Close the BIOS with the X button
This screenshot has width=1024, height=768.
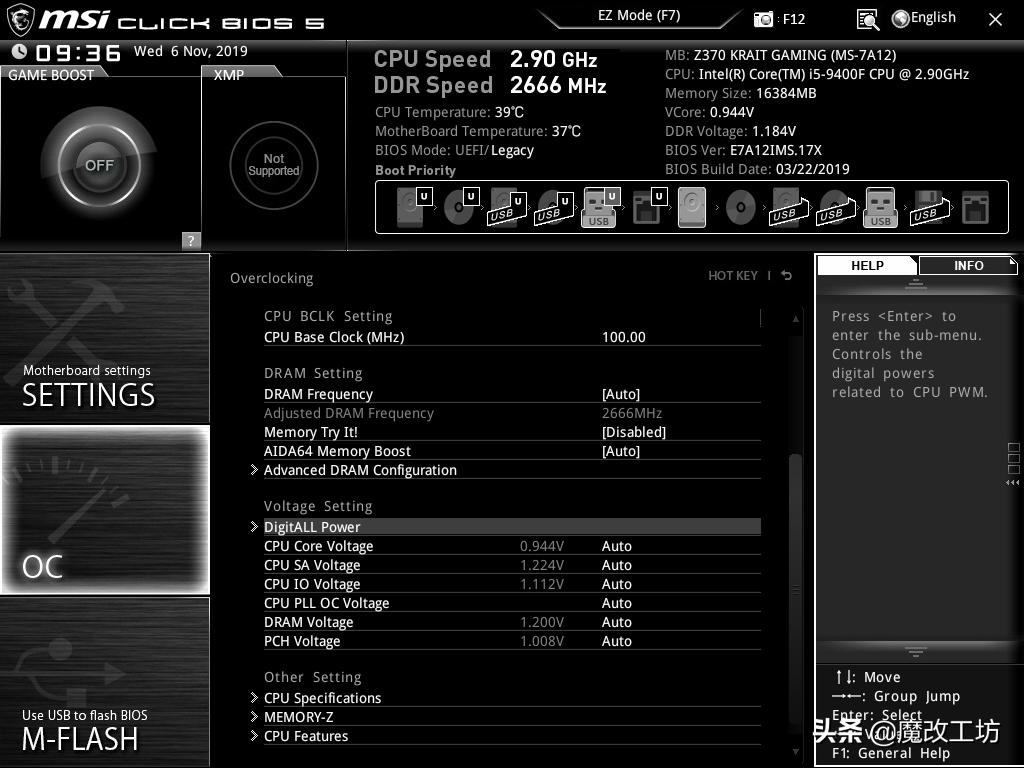pos(995,20)
